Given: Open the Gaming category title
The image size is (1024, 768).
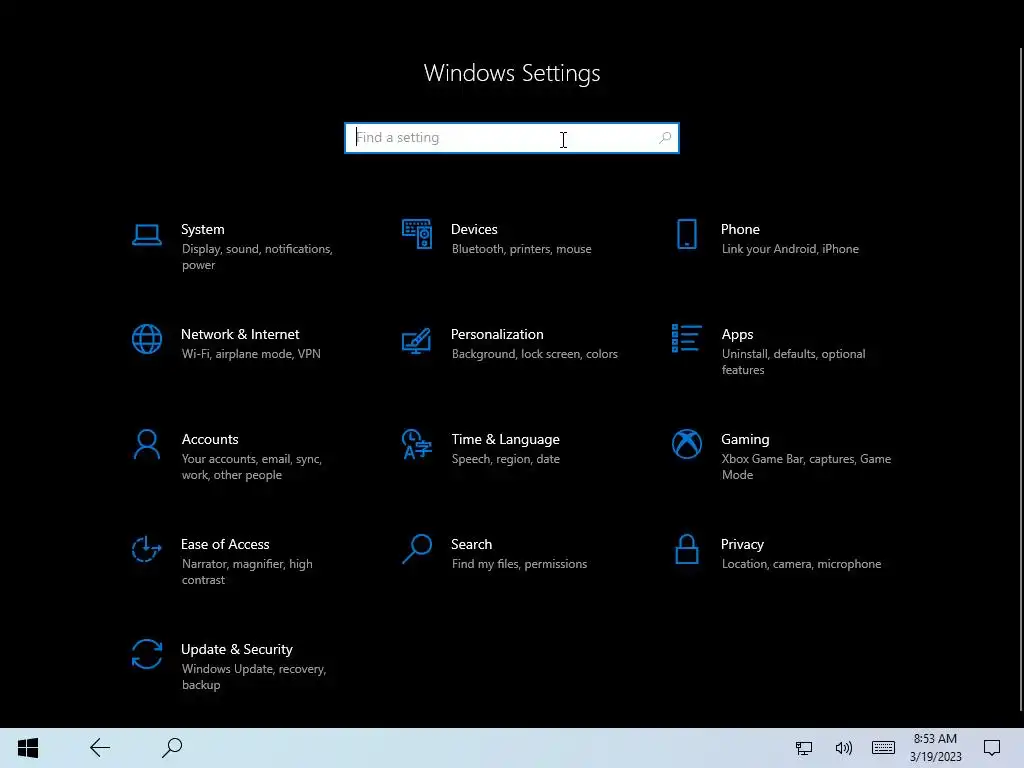Looking at the screenshot, I should click(x=745, y=440).
